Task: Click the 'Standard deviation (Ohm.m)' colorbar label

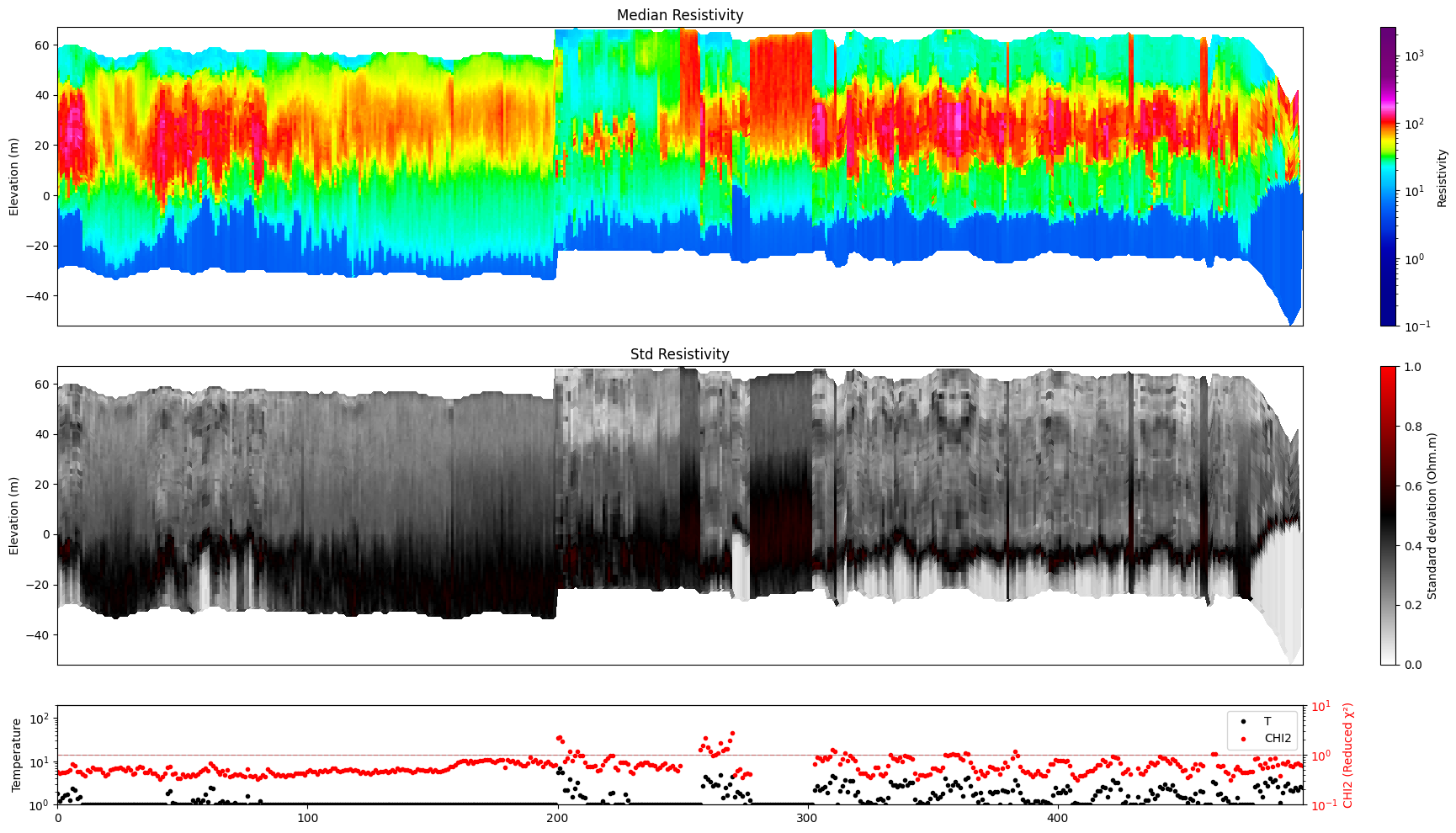Action: 1432,515
